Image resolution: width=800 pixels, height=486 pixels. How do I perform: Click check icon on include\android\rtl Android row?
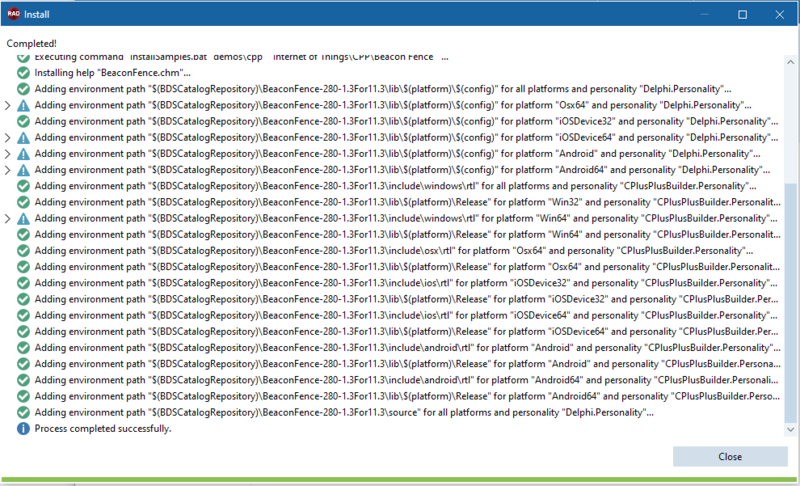[x=23, y=348]
